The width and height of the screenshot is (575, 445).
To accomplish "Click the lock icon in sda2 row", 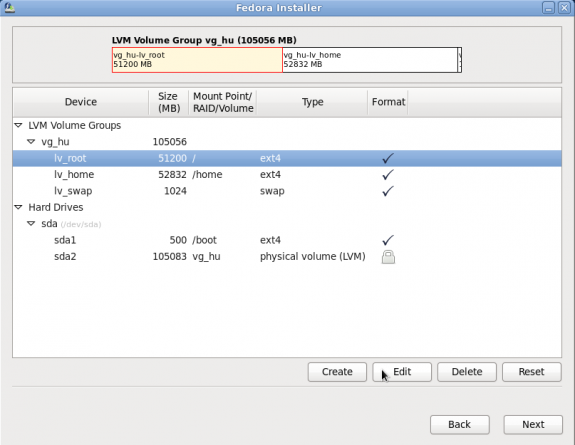I will pos(388,257).
